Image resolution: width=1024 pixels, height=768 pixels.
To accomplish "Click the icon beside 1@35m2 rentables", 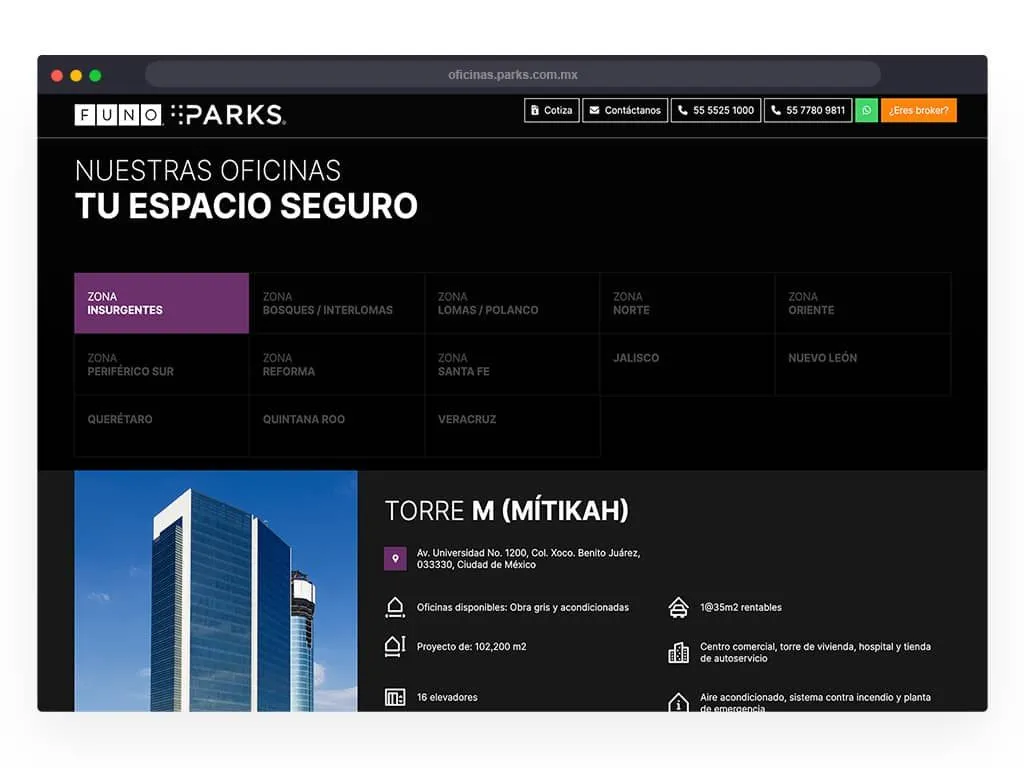I will 678,606.
